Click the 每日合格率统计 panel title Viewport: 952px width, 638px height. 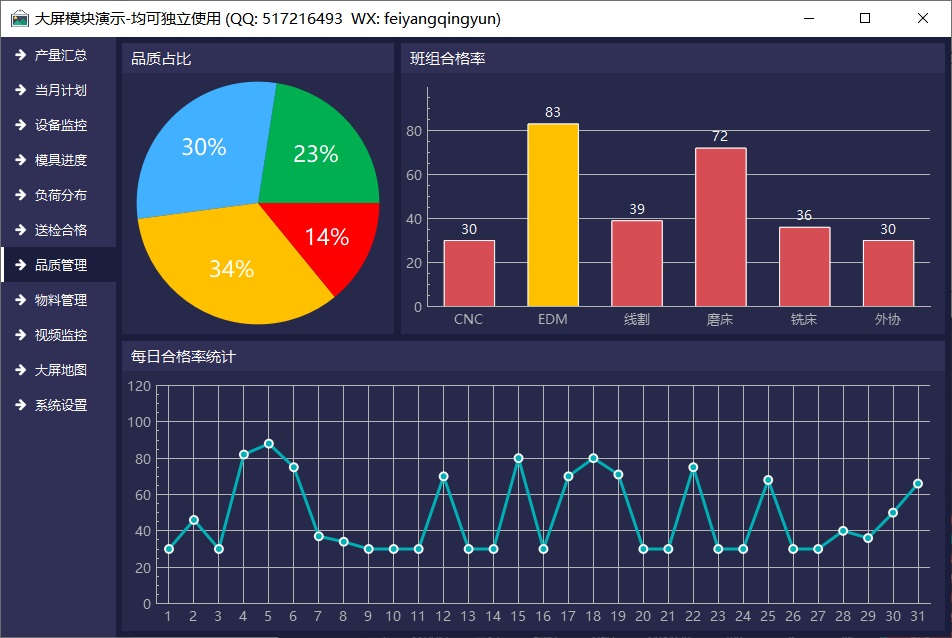(x=183, y=356)
